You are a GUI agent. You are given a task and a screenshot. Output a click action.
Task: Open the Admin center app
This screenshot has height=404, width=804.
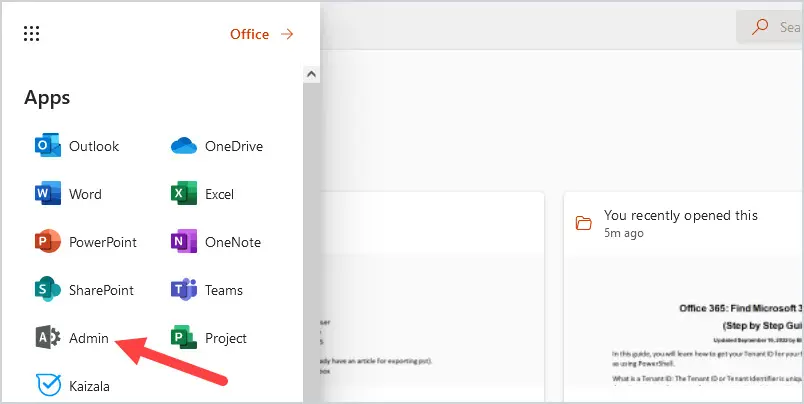pos(72,338)
